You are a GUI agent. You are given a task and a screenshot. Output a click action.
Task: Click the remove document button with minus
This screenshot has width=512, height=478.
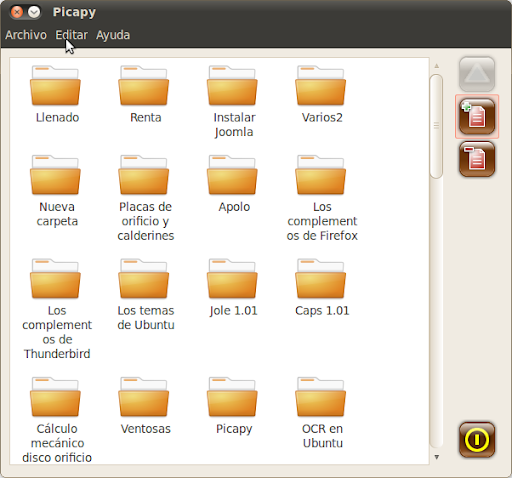pyautogui.click(x=477, y=159)
